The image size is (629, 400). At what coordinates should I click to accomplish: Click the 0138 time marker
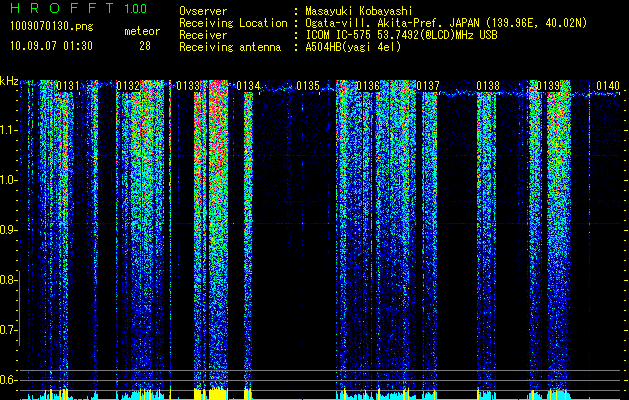pyautogui.click(x=488, y=86)
